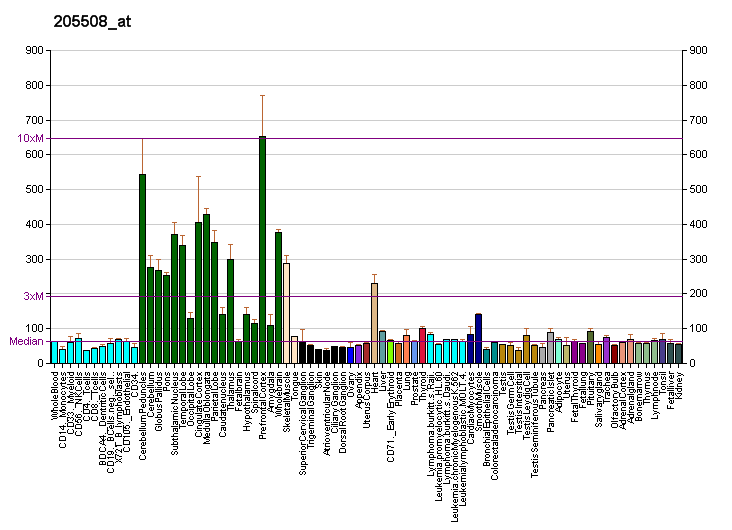The height and width of the screenshot is (530, 732).
Task: Select the tallest green PrefrontalCortex bar
Action: [262, 250]
